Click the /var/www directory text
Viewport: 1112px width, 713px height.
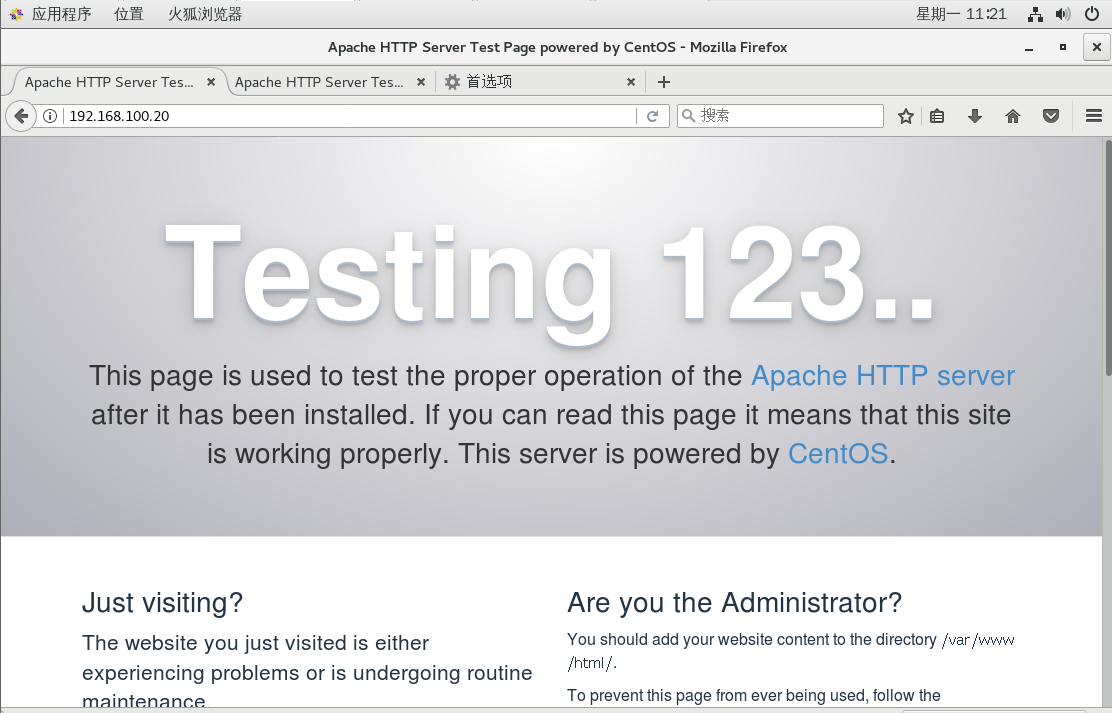978,640
